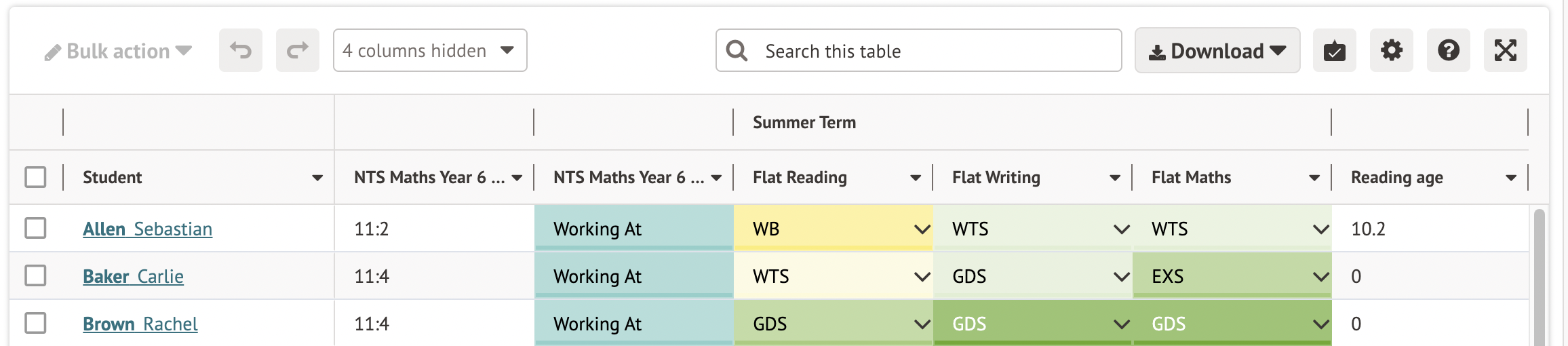The image size is (1568, 346).
Task: Open table settings gear icon
Action: 1391,50
